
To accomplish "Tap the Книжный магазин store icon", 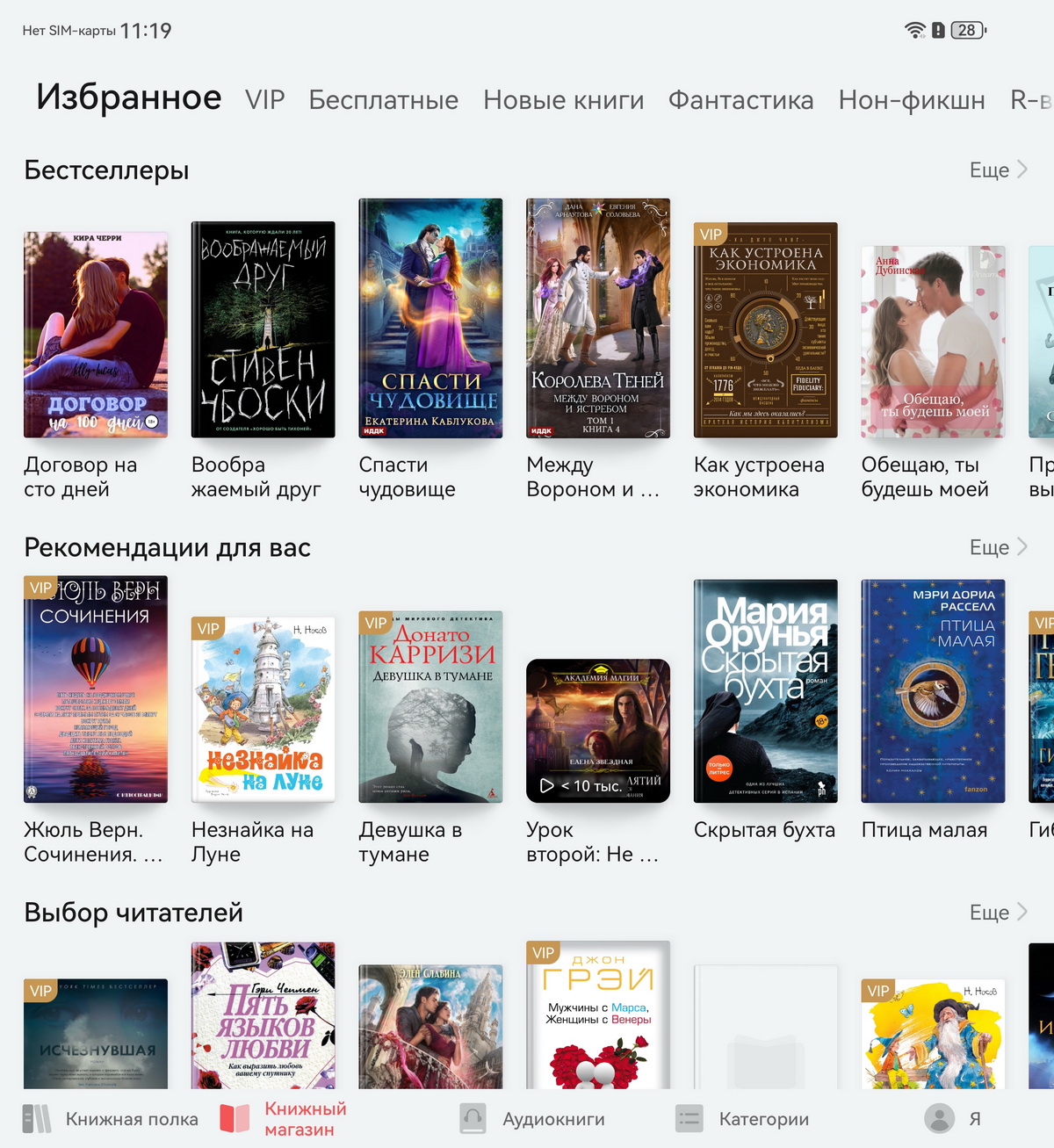I will tap(235, 1119).
